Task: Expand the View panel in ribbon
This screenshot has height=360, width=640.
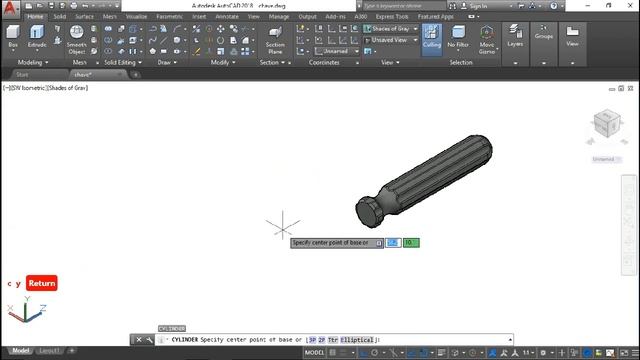Action: pos(390,62)
